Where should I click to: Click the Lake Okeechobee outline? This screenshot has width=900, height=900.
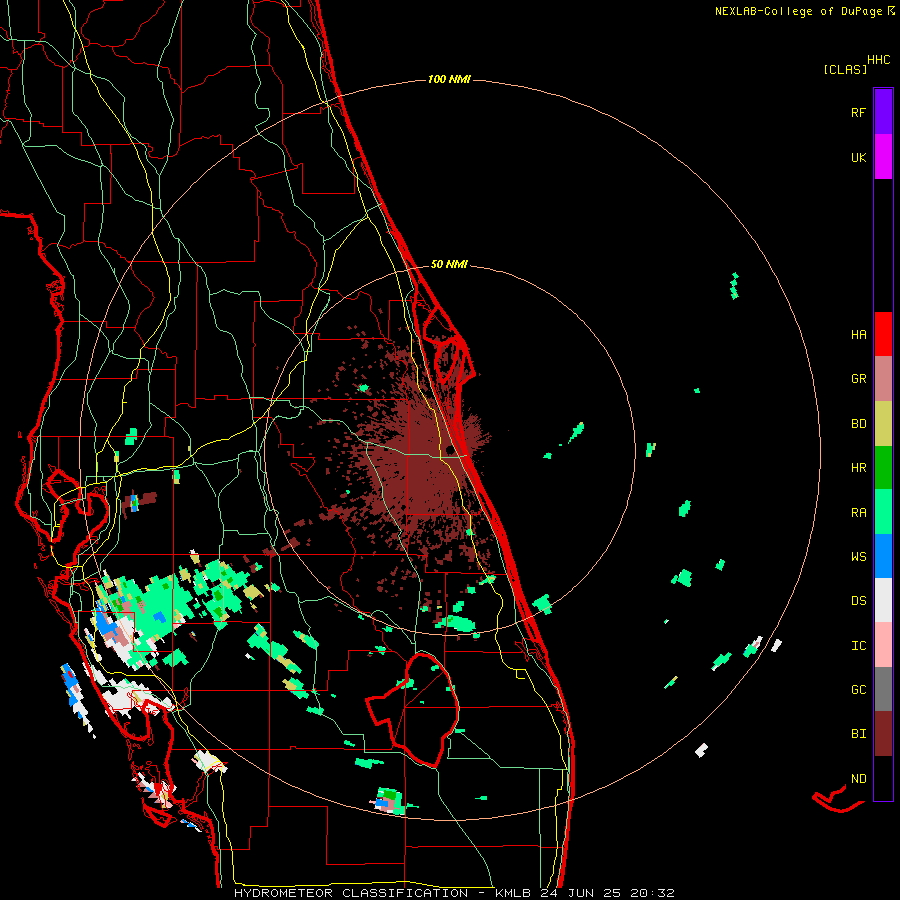[x=413, y=711]
